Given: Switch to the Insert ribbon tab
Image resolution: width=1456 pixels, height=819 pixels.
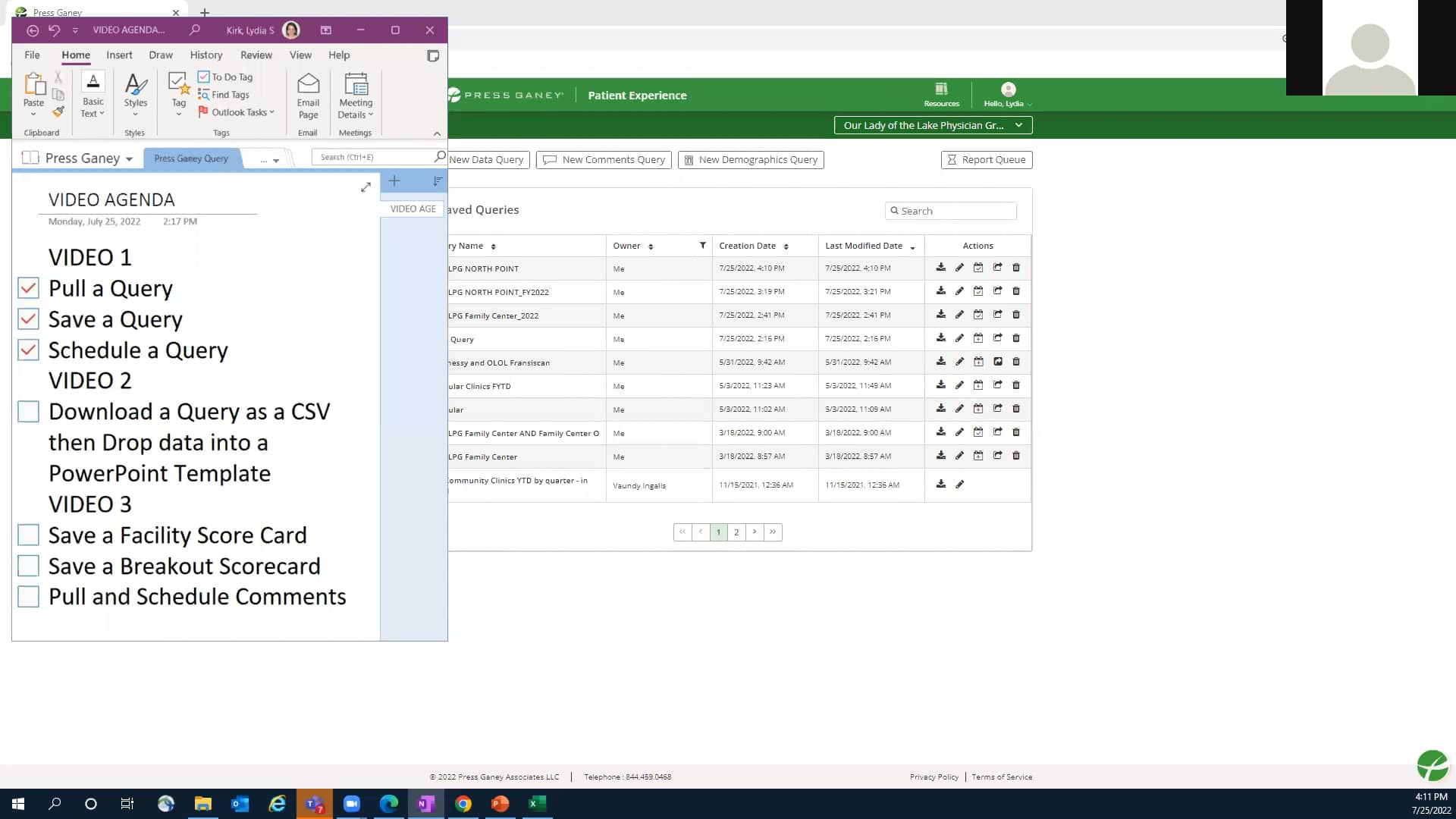Looking at the screenshot, I should click(x=119, y=55).
